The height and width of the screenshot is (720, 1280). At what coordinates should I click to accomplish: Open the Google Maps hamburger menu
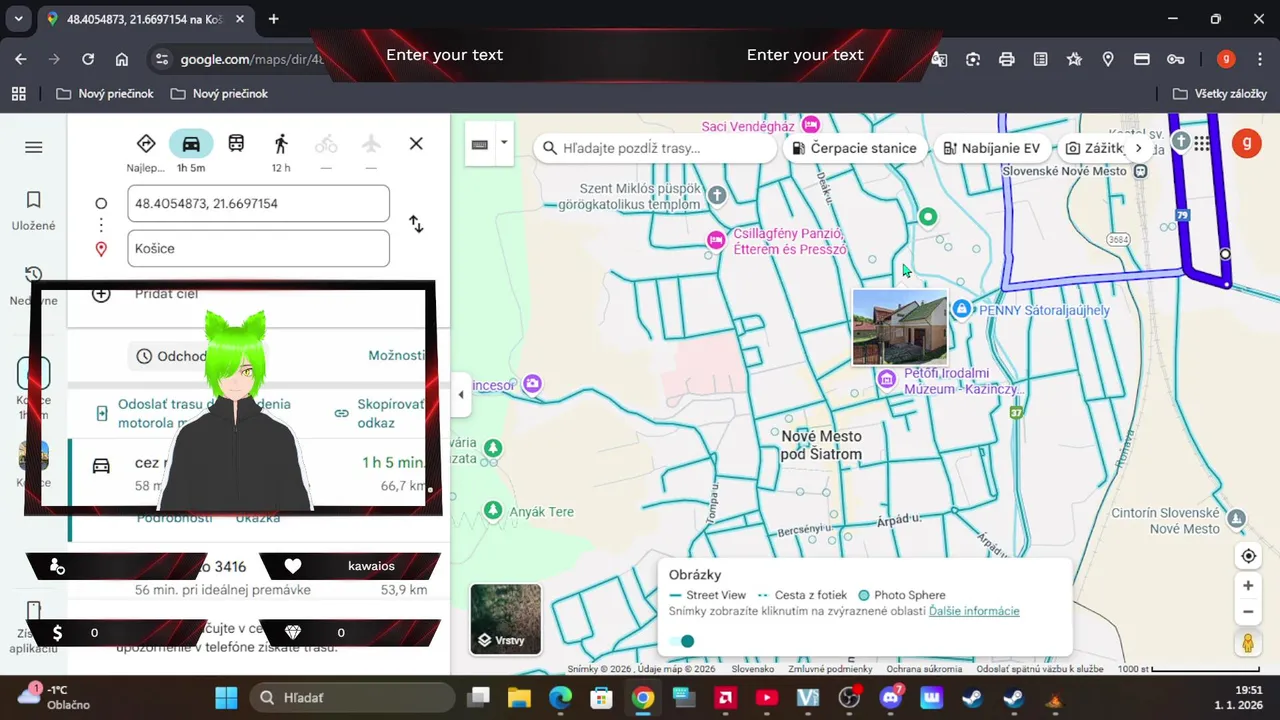(34, 147)
